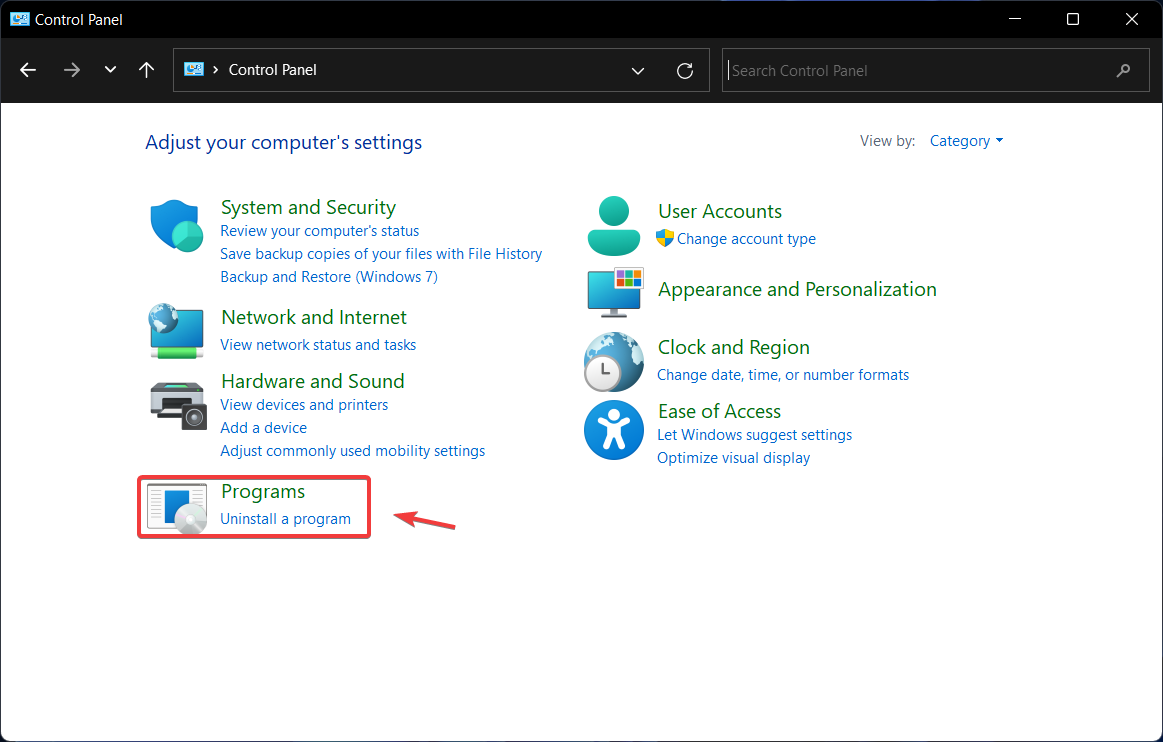Click Review your computer's status
The width and height of the screenshot is (1163, 742).
(320, 231)
